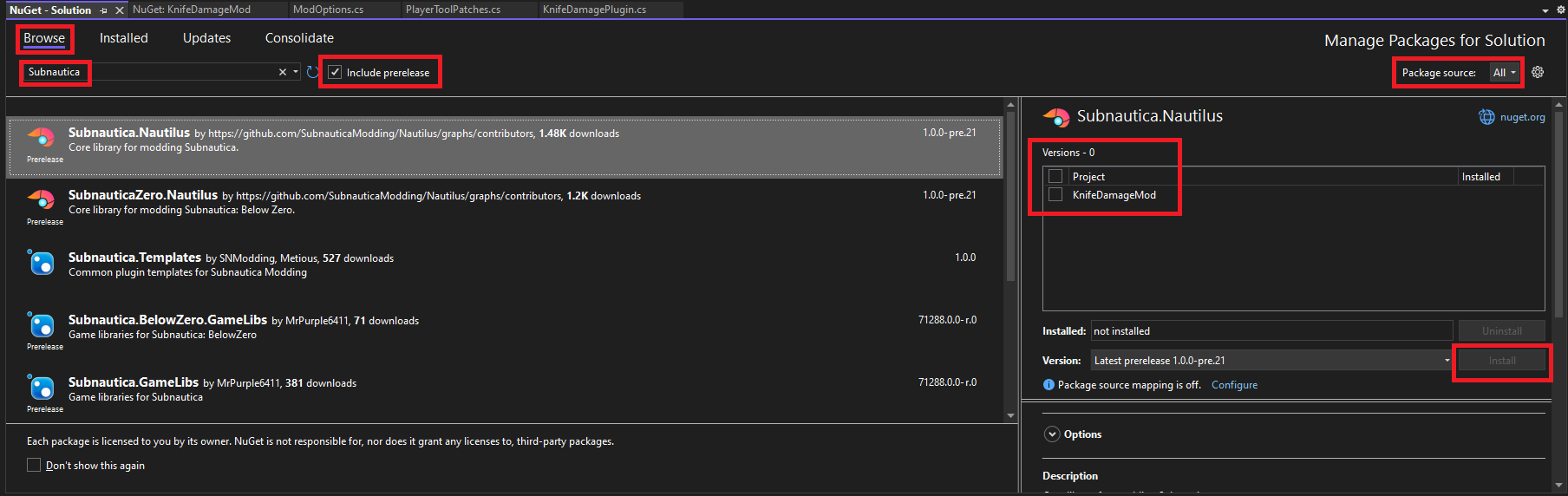The height and width of the screenshot is (496, 1568).
Task: Click the Subnautica.Templates package icon
Action: point(42,263)
